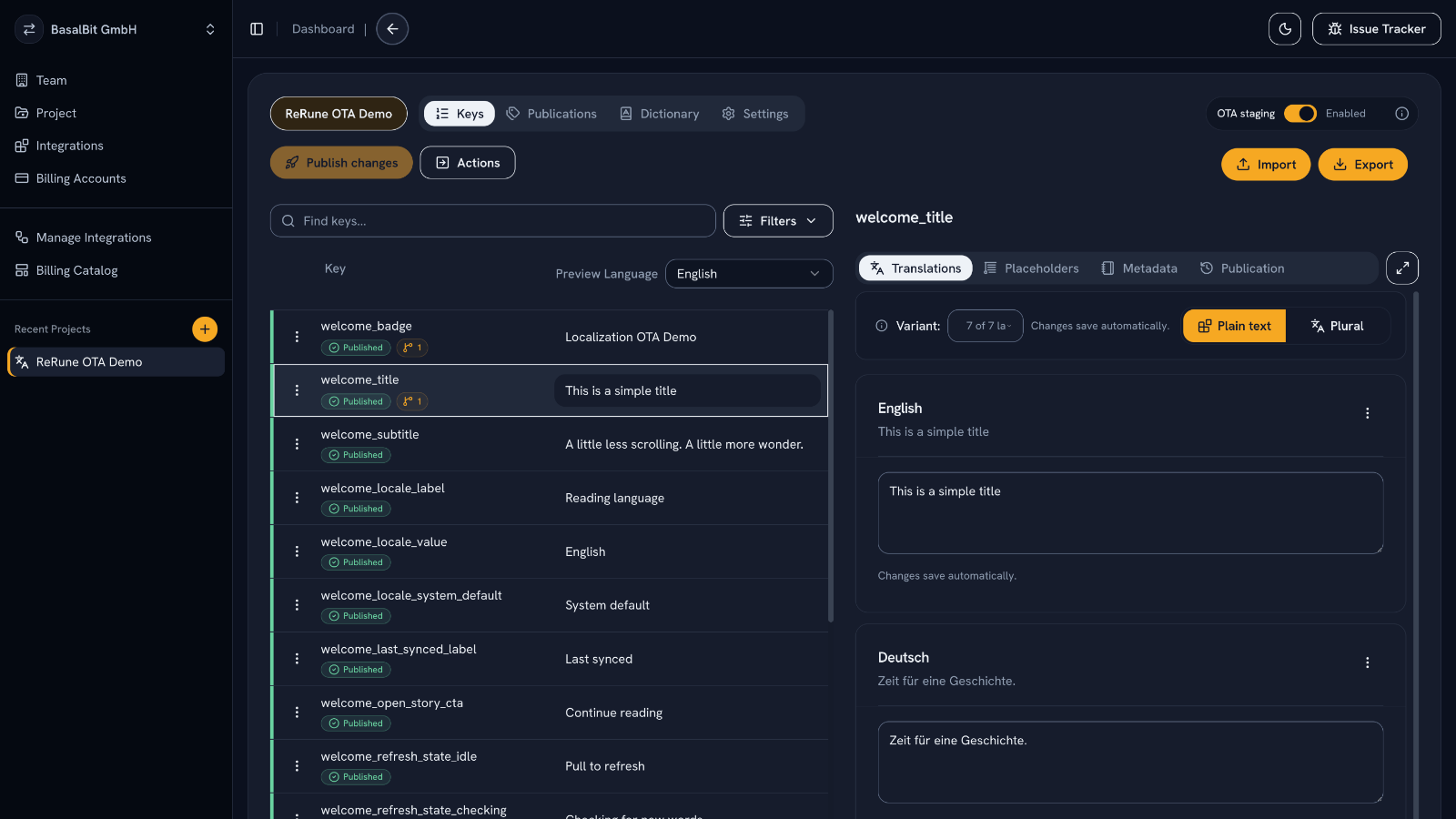The width and height of the screenshot is (1456, 819).
Task: Click the back arrow button
Action: 392,29
